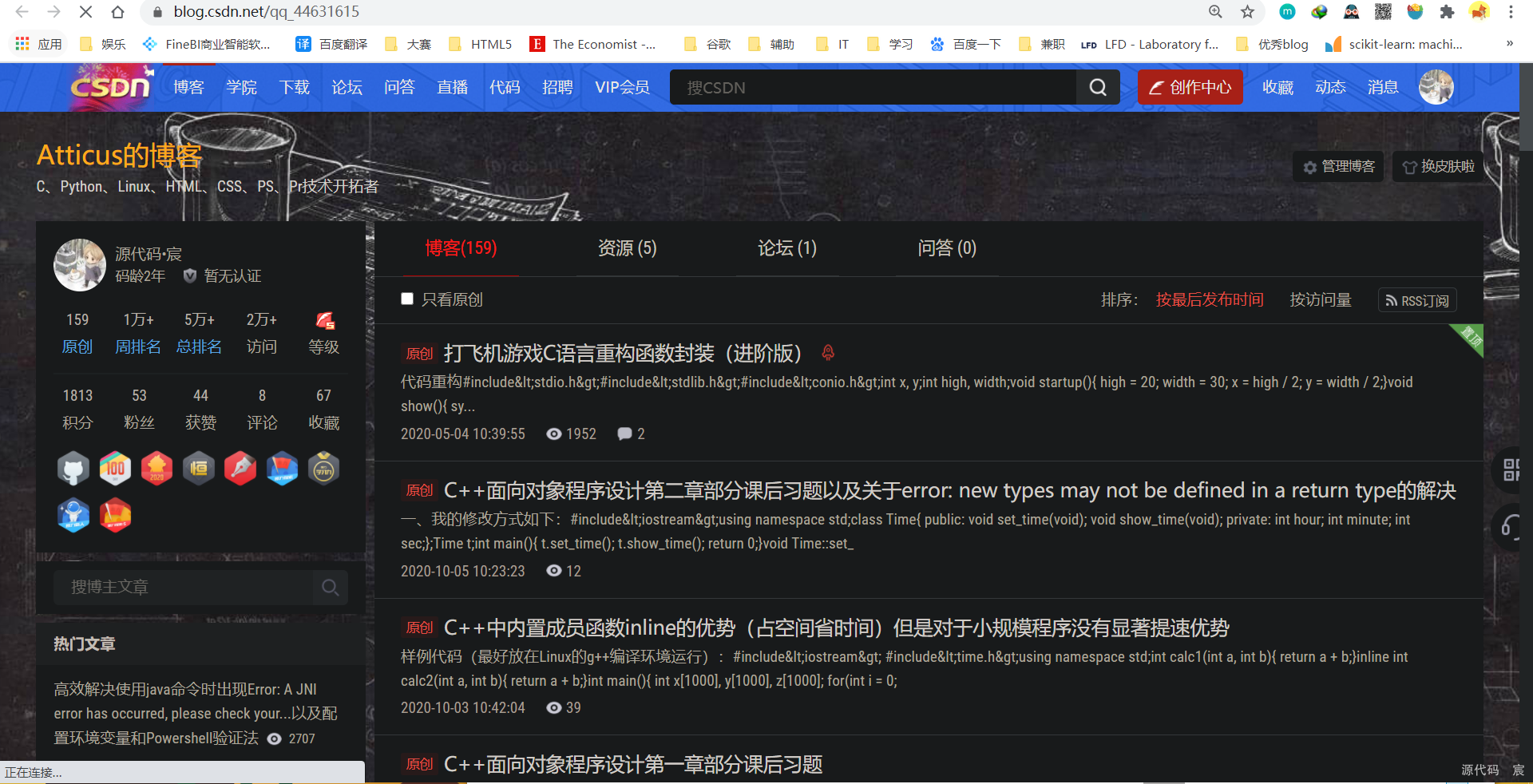Switch to the 资源 (5) tab

(x=628, y=248)
